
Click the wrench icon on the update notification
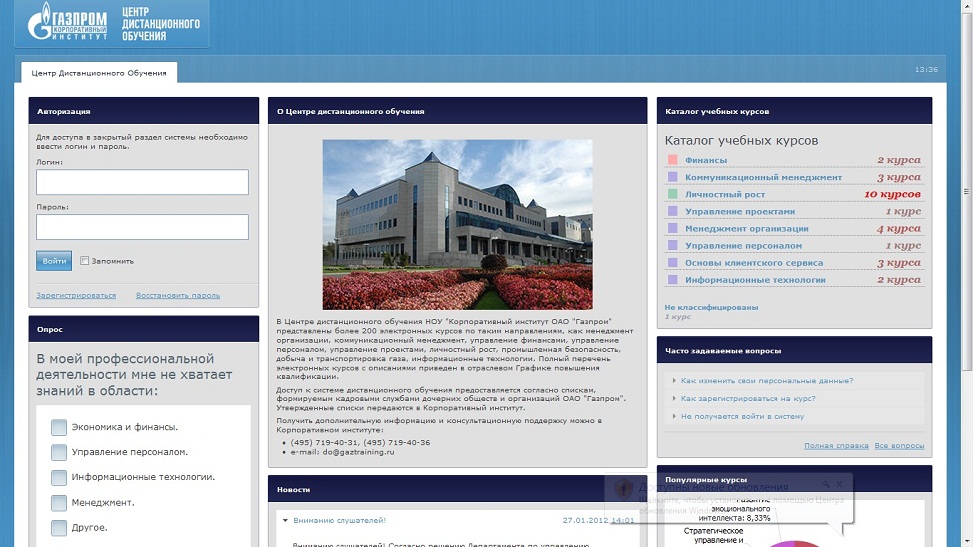(826, 484)
